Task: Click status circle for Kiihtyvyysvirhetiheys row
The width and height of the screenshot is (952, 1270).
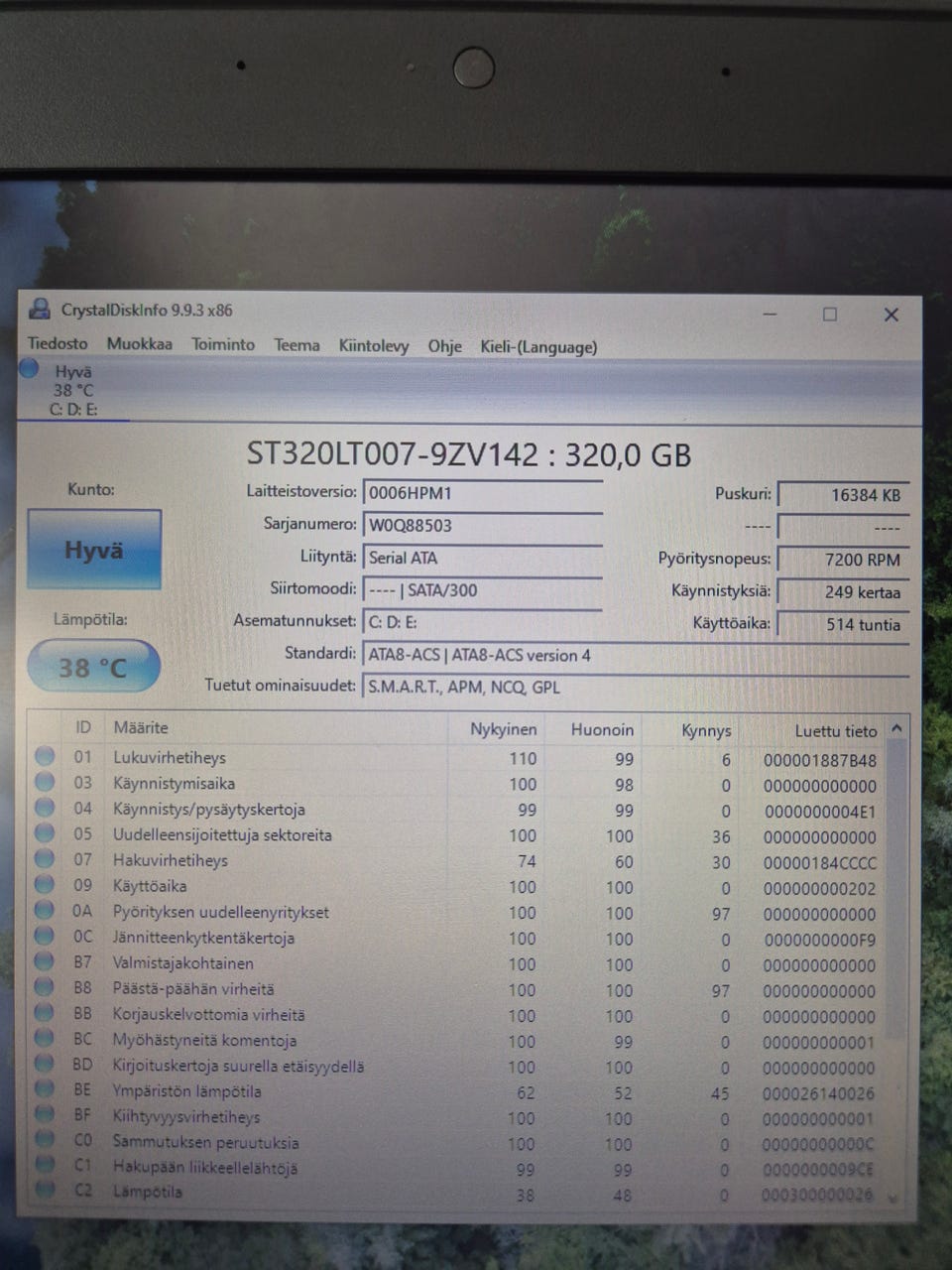Action: 45,1115
